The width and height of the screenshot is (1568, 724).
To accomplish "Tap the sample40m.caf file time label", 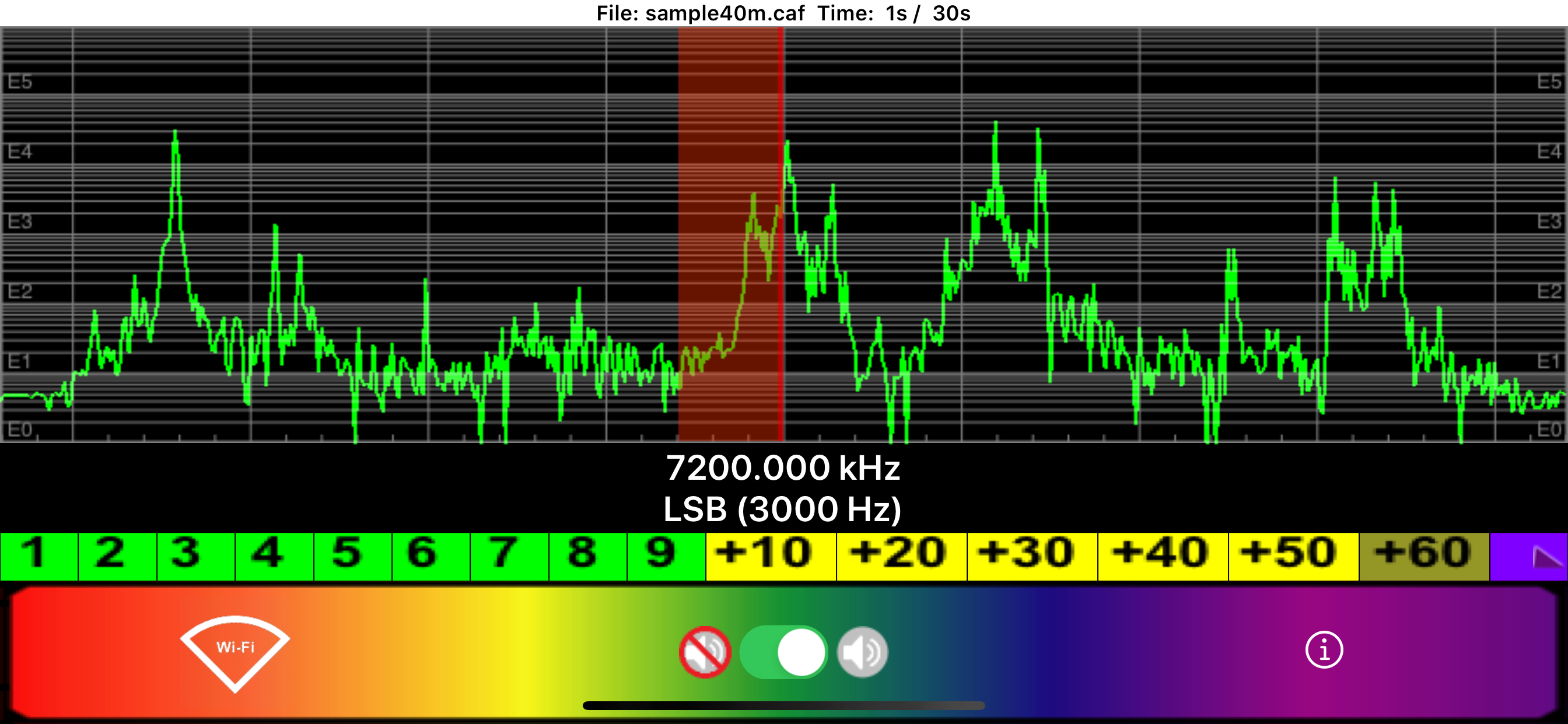I will tap(783, 13).
